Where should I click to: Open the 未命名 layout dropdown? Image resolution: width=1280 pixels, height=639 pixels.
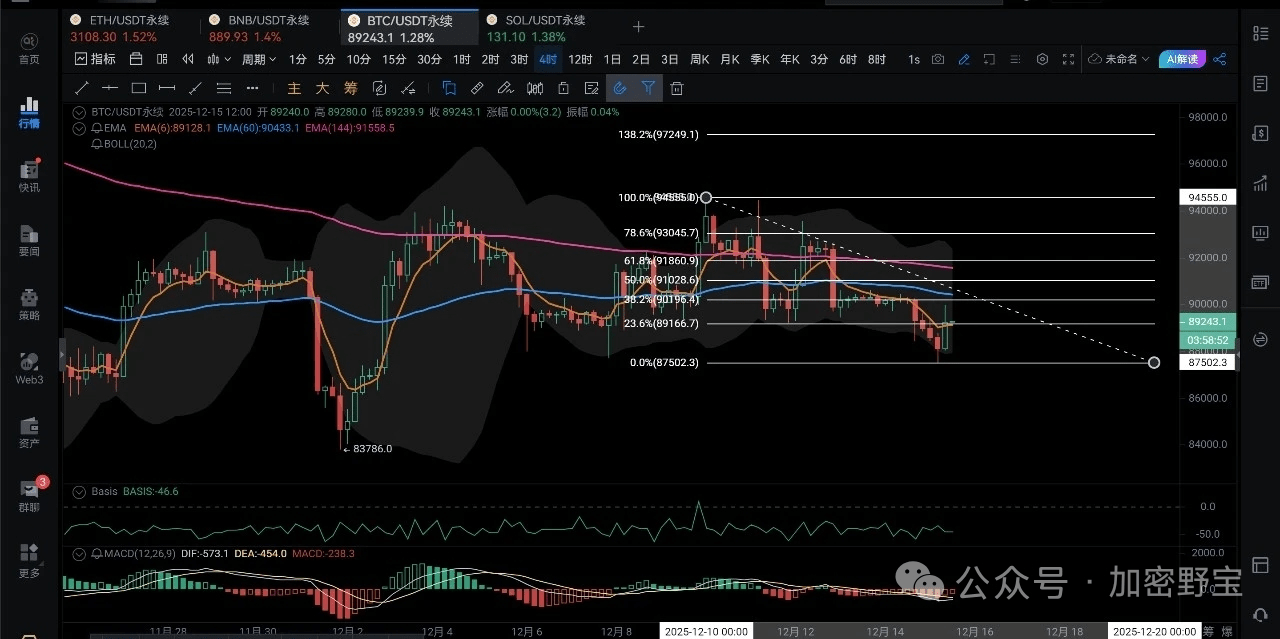(x=1119, y=59)
